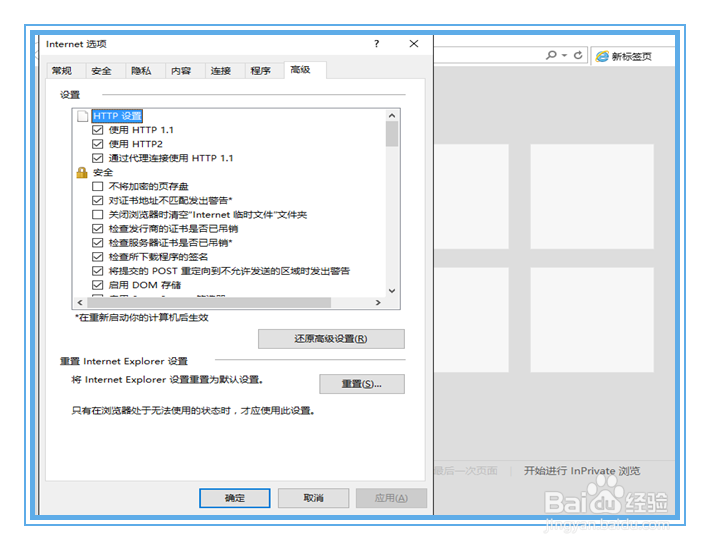Close the Internet 选项 dialog
The image size is (710, 550).
point(413,44)
